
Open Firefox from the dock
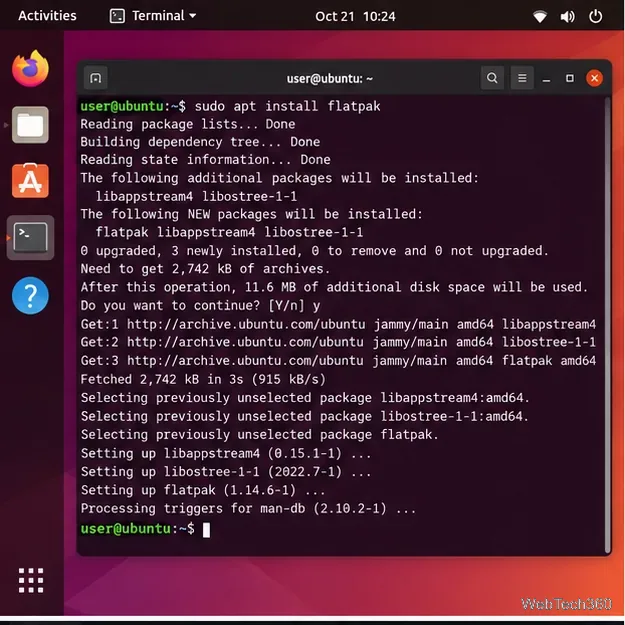click(30, 69)
